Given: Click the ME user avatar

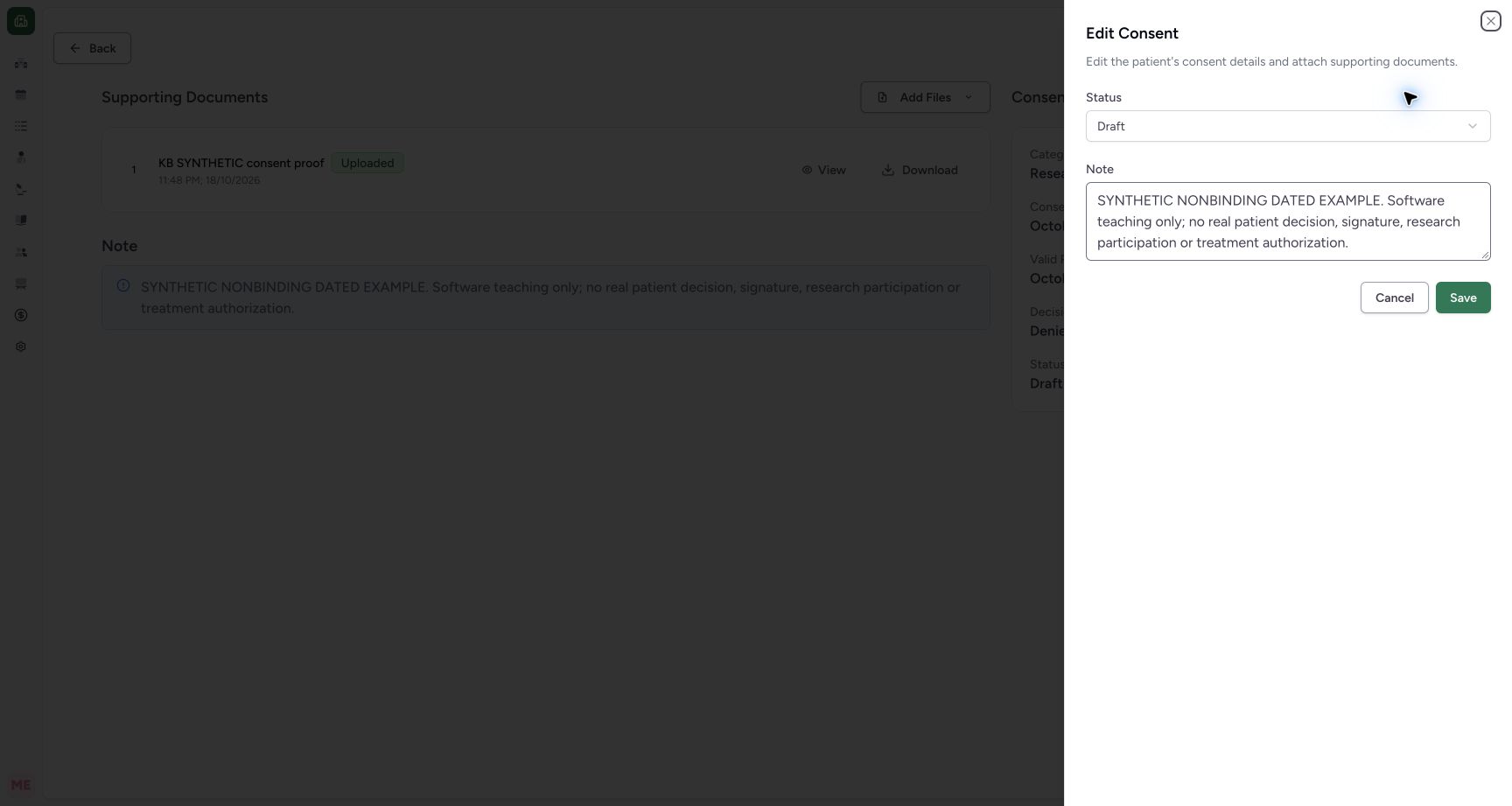Looking at the screenshot, I should tap(21, 785).
